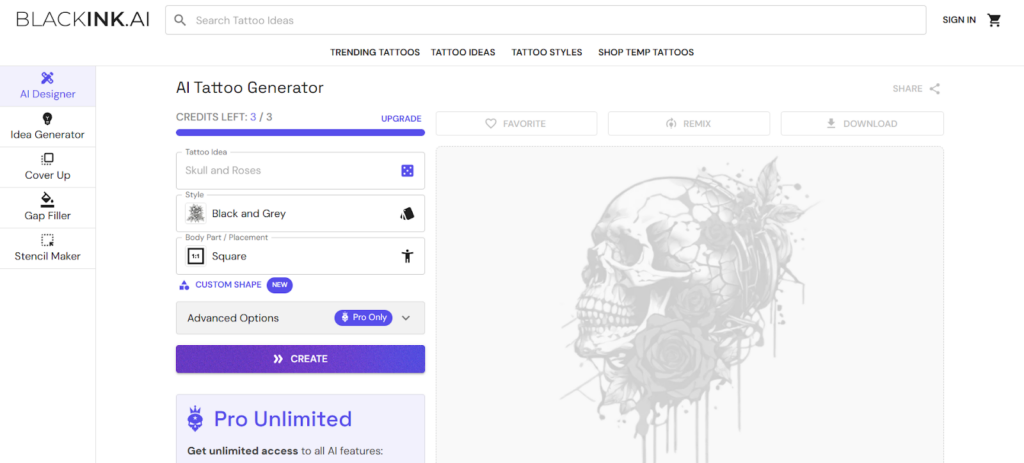Click the credits left progress bar

[300, 132]
